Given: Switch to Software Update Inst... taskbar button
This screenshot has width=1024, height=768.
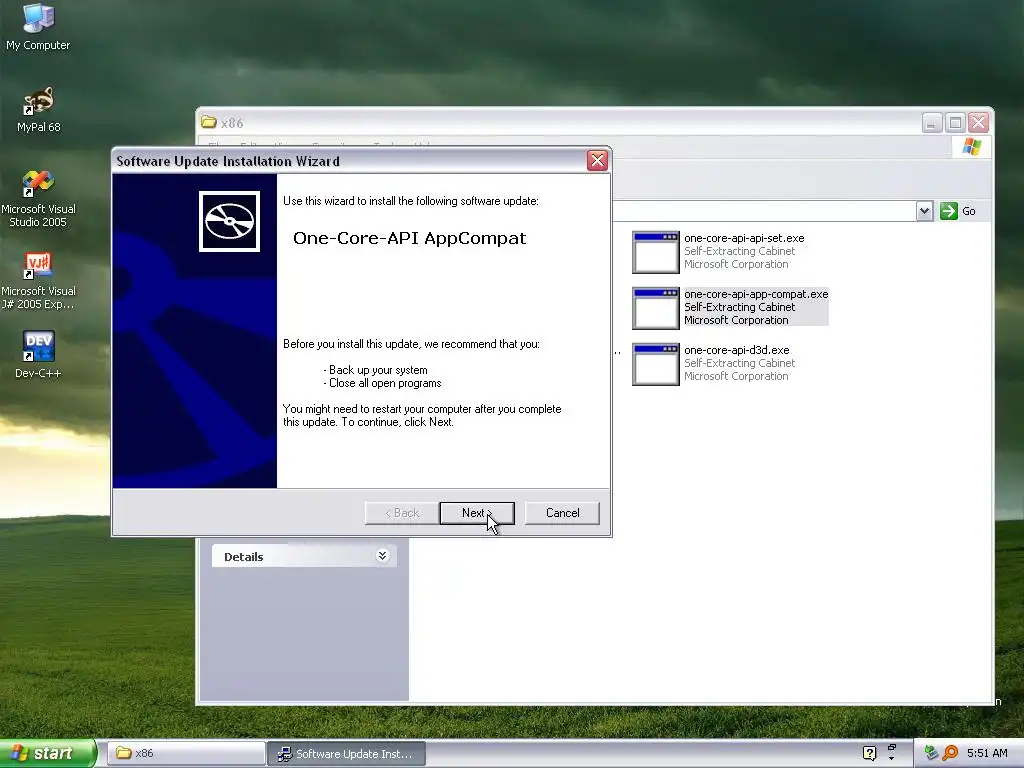Looking at the screenshot, I should (x=347, y=754).
